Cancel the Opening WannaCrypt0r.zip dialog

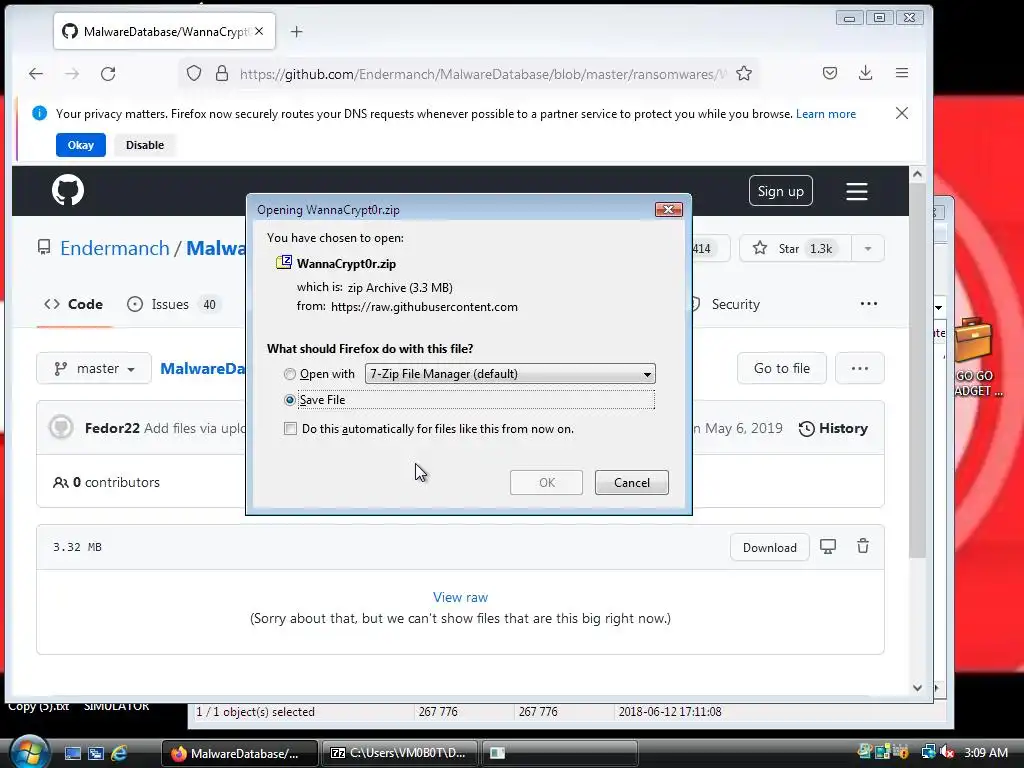click(x=632, y=483)
